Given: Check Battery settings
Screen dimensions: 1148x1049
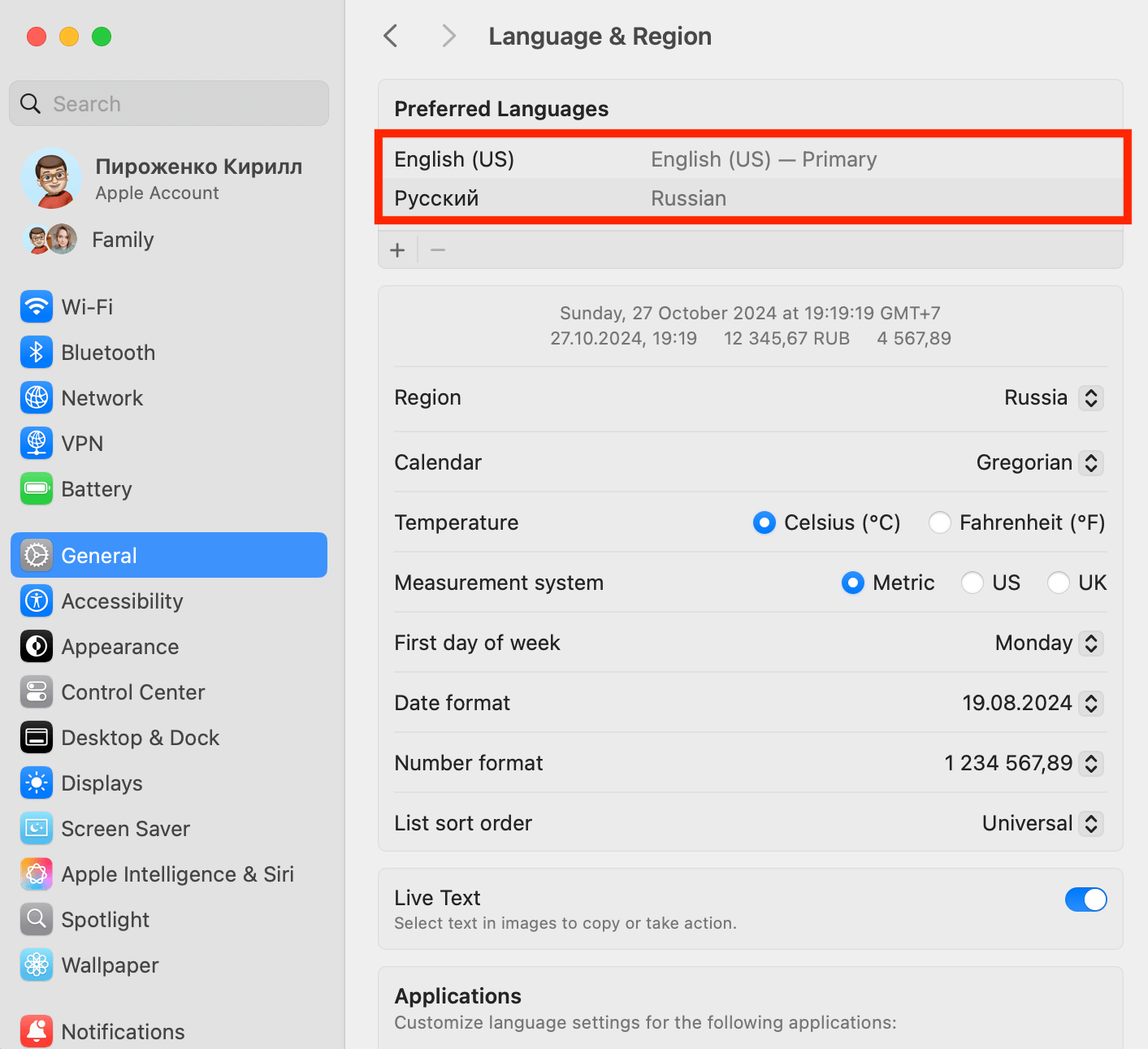Looking at the screenshot, I should pos(96,488).
